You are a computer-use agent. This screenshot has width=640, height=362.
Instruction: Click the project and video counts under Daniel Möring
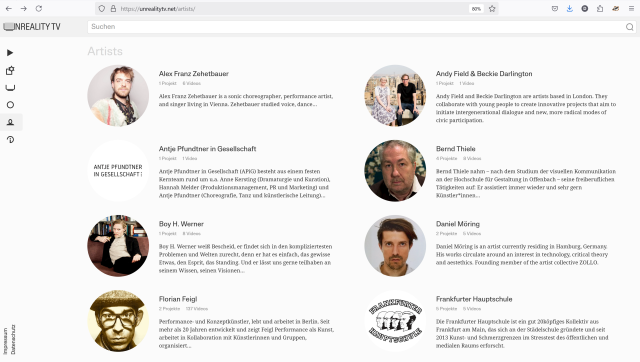tap(458, 233)
